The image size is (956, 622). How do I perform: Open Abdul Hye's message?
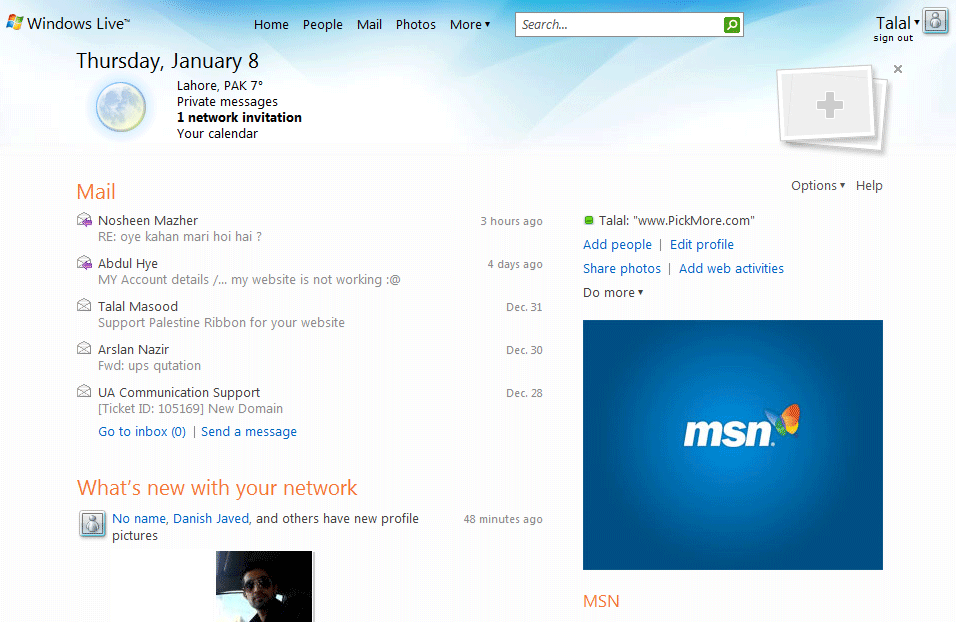coord(128,263)
